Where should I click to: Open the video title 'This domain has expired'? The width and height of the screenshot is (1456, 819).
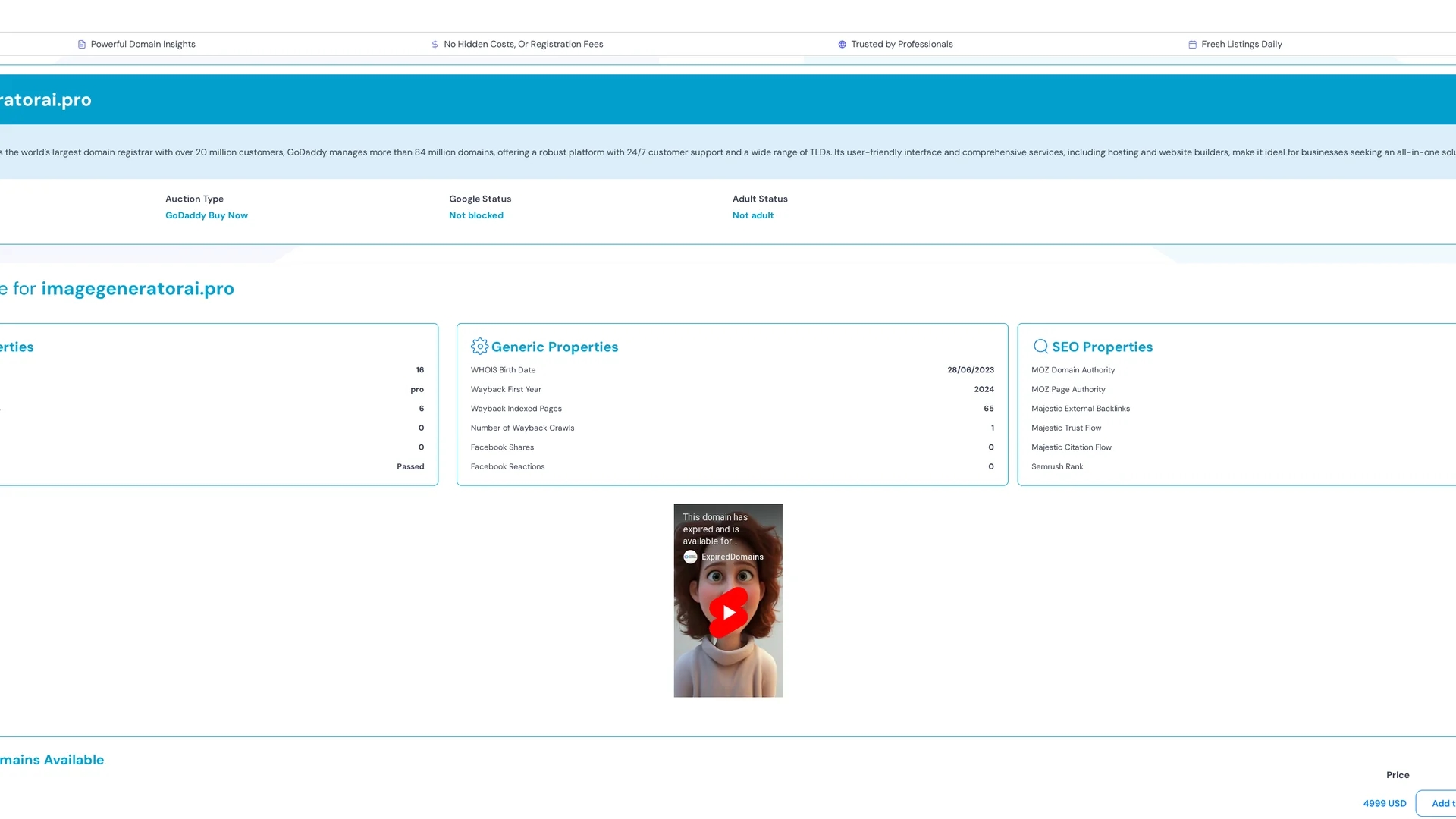715,529
